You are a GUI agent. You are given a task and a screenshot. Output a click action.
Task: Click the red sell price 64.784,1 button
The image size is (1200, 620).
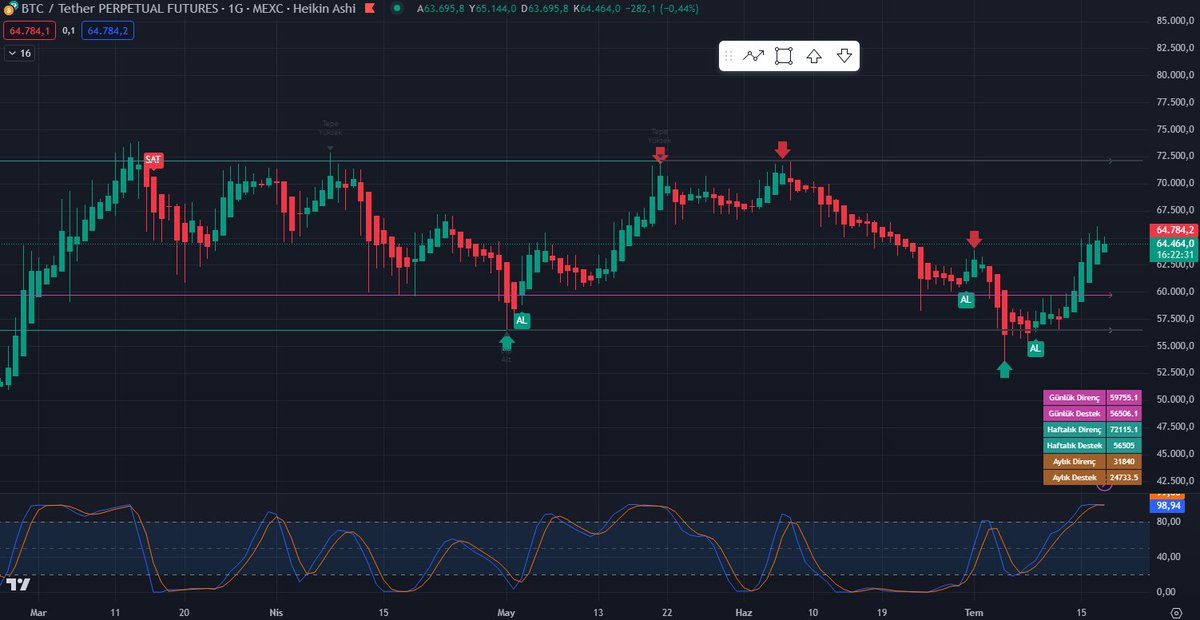(28, 32)
